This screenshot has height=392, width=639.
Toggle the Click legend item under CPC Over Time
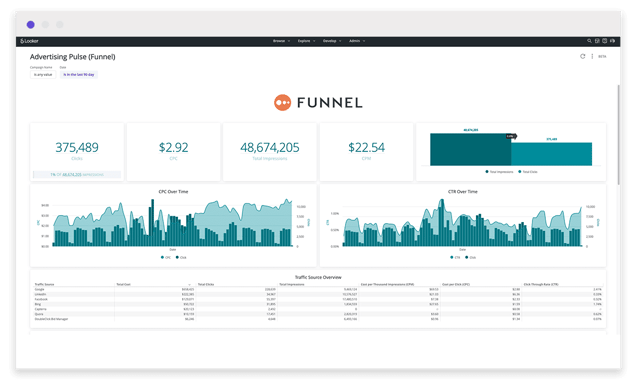[181, 258]
